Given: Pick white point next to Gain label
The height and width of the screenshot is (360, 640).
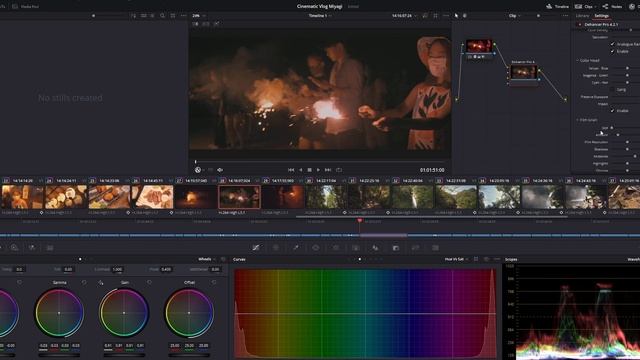Looking at the screenshot, I should pos(101,282).
